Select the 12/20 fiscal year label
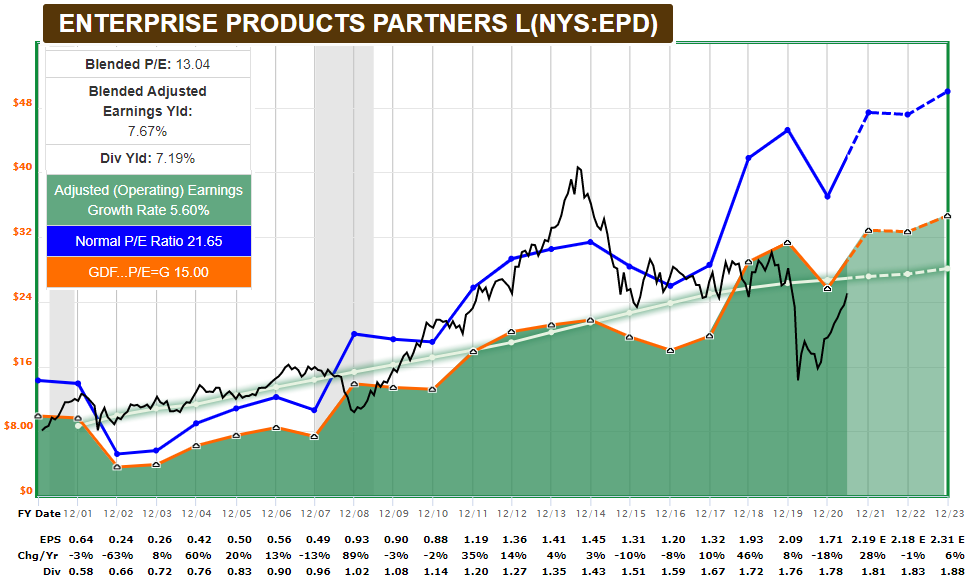Screen dimensions: 970x582 click(828, 513)
